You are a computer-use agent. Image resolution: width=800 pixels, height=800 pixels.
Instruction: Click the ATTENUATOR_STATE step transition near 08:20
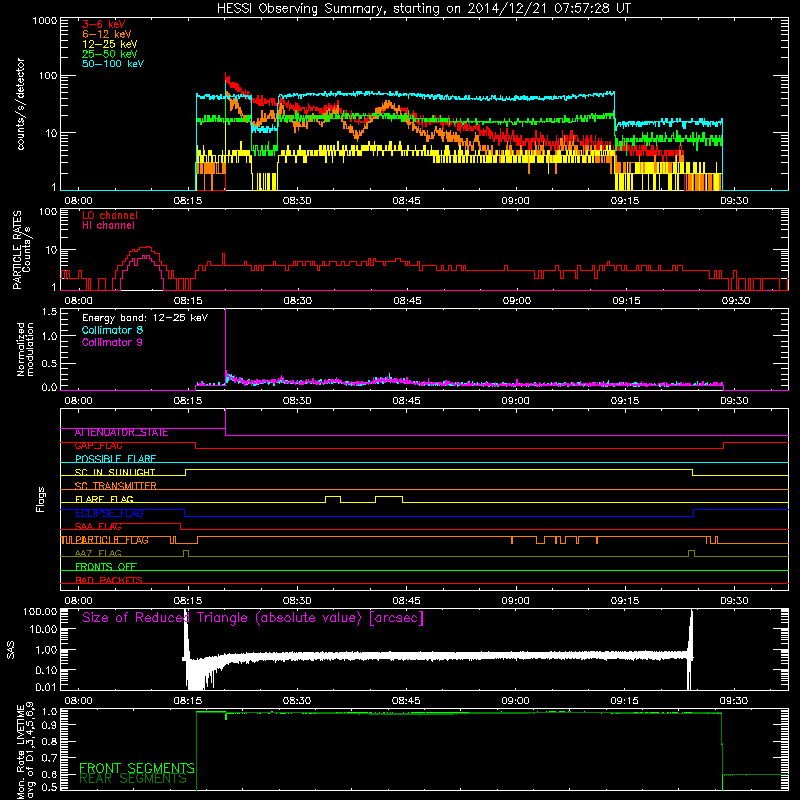(226, 422)
